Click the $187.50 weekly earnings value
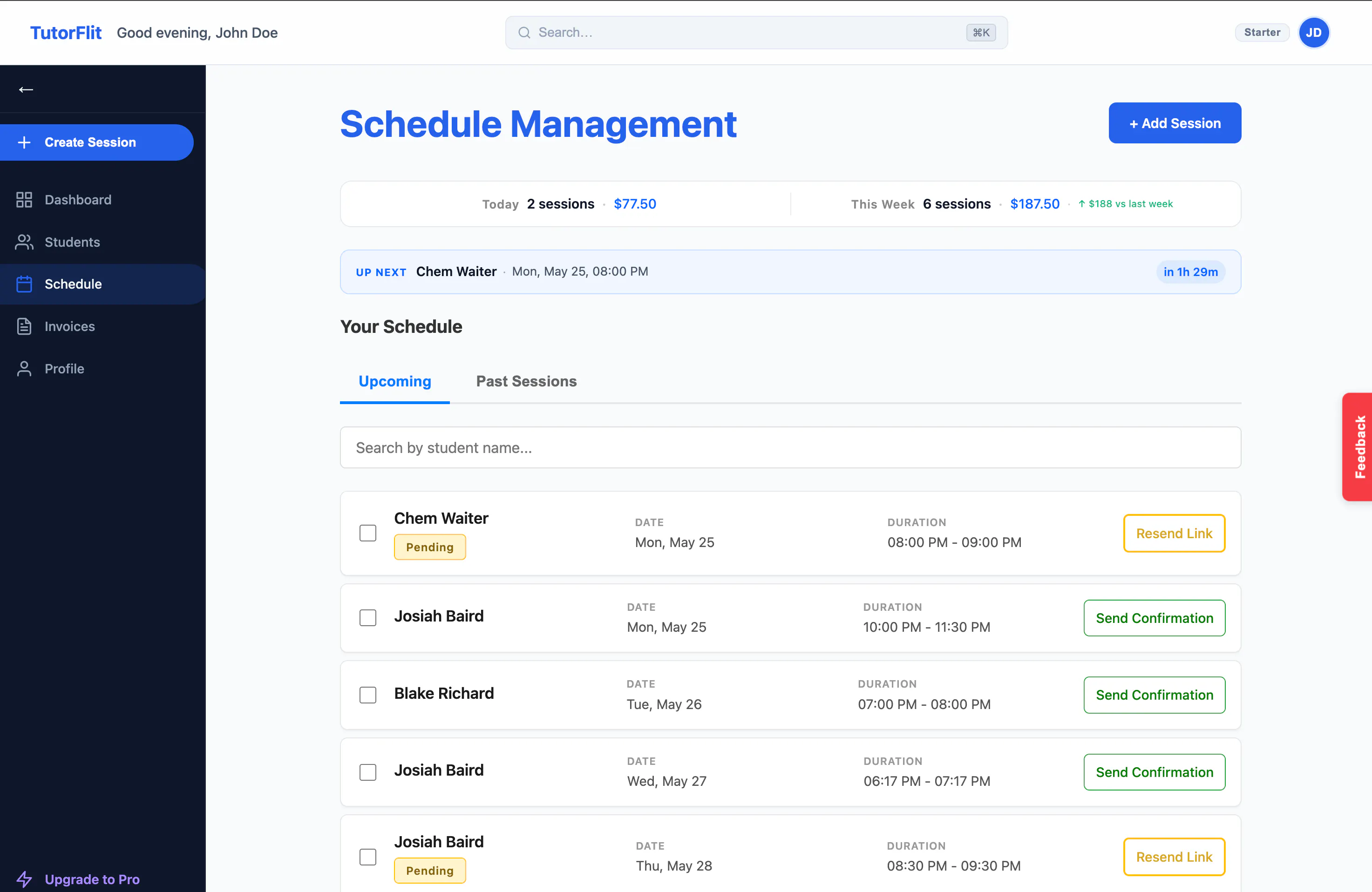Viewport: 1372px width, 892px height. pos(1035,204)
